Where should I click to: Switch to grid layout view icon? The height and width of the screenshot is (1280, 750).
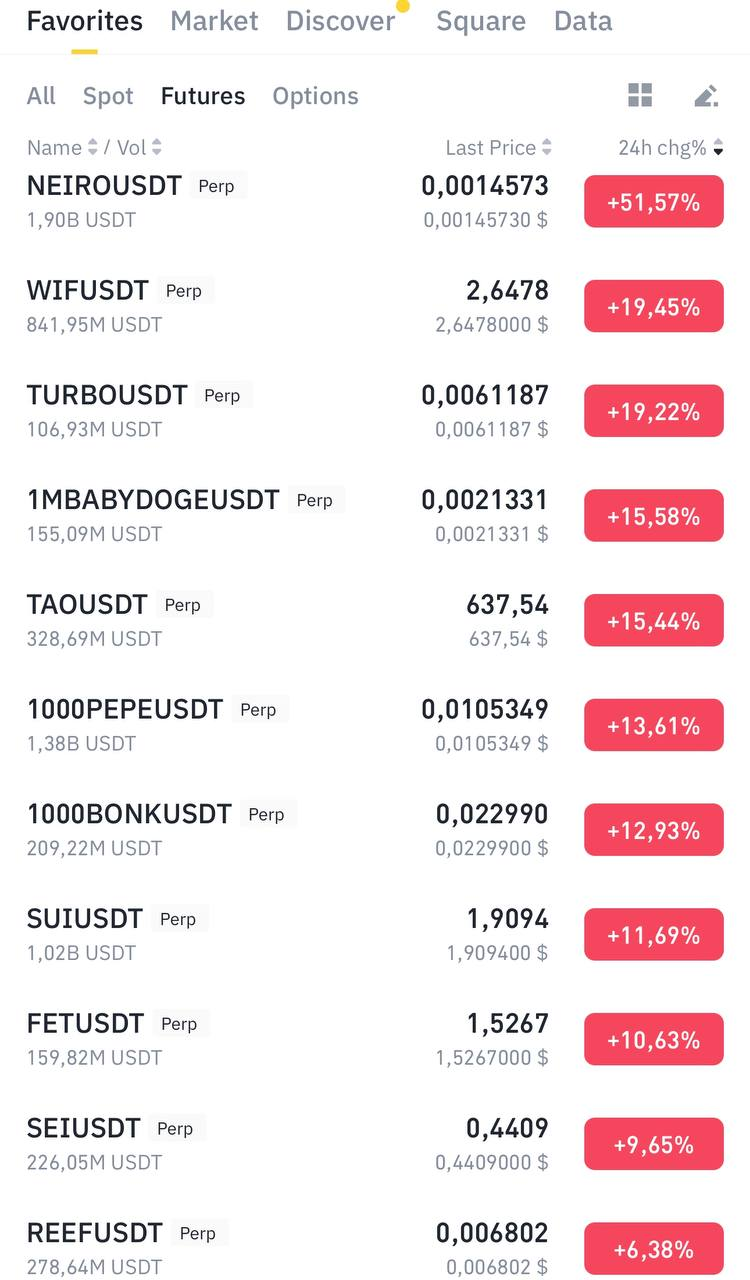click(x=640, y=96)
